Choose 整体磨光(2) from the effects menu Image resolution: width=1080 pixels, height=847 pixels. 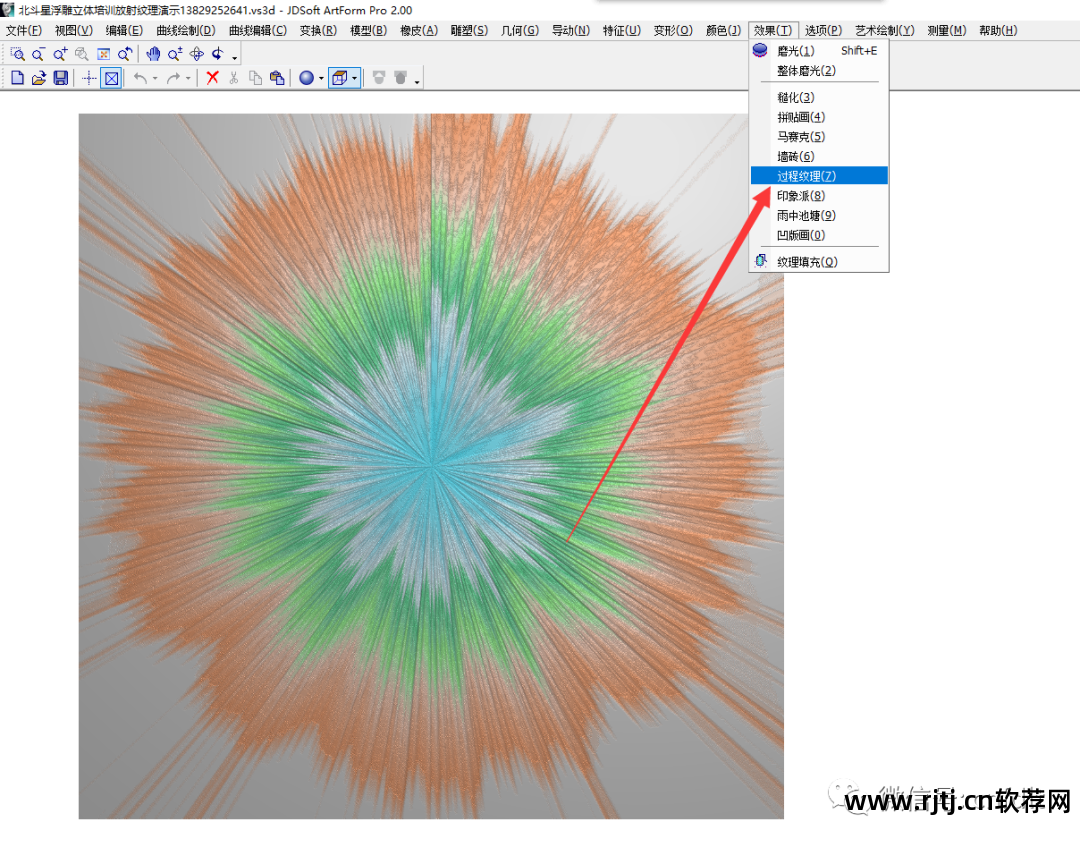pos(819,71)
